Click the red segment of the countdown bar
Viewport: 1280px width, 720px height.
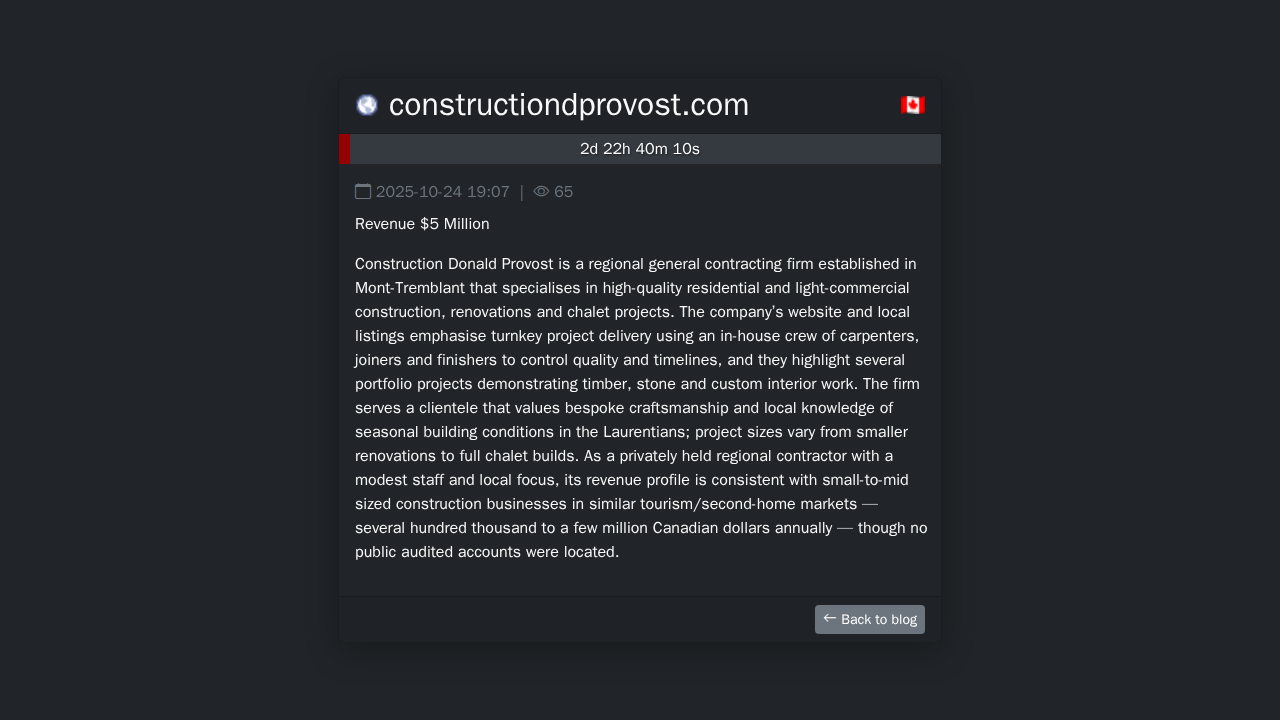coord(345,149)
